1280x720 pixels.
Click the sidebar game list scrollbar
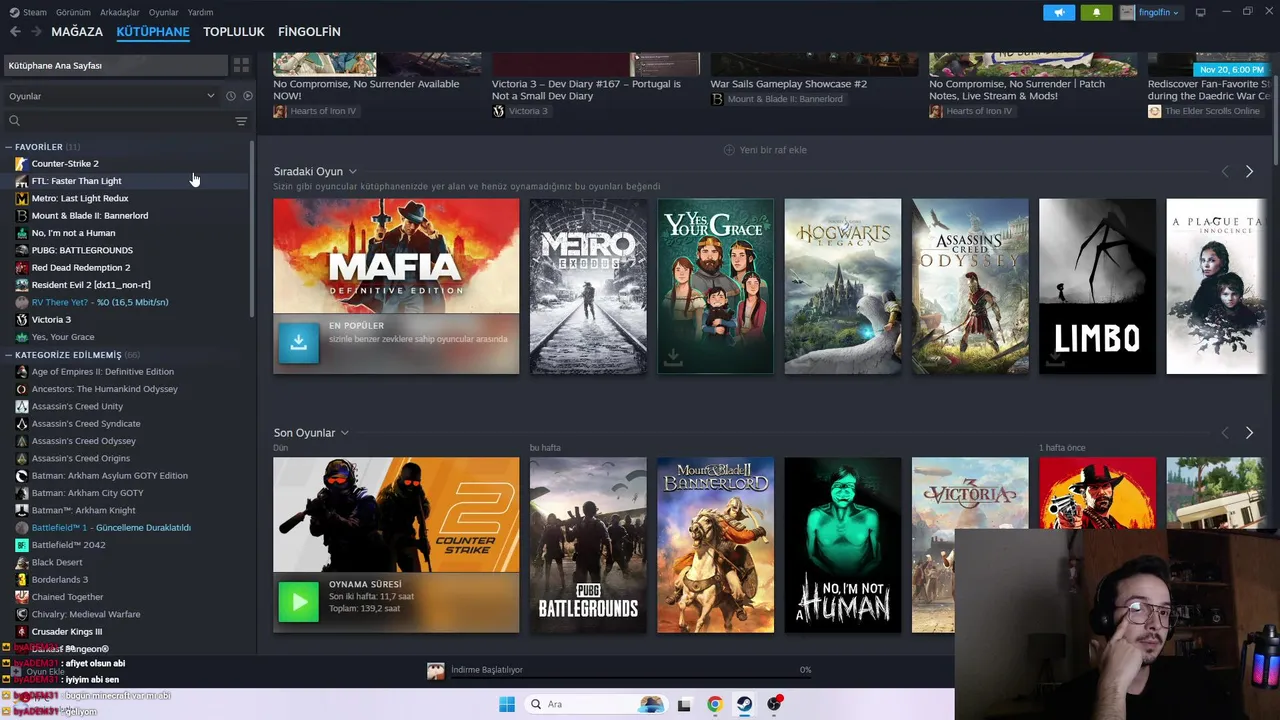coord(252,230)
